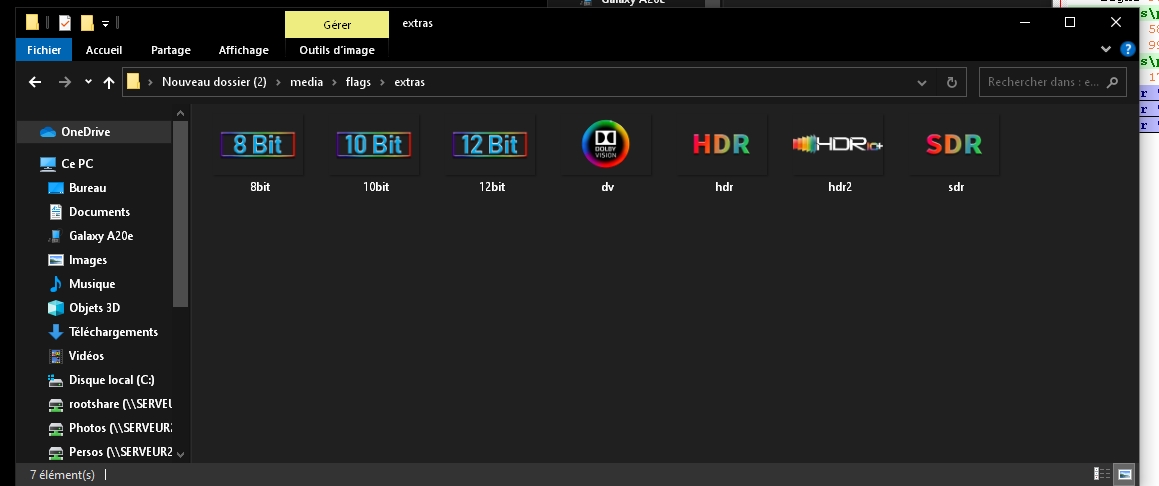This screenshot has width=1159, height=486.
Task: Select the Dolby Vision dv file
Action: pos(606,144)
